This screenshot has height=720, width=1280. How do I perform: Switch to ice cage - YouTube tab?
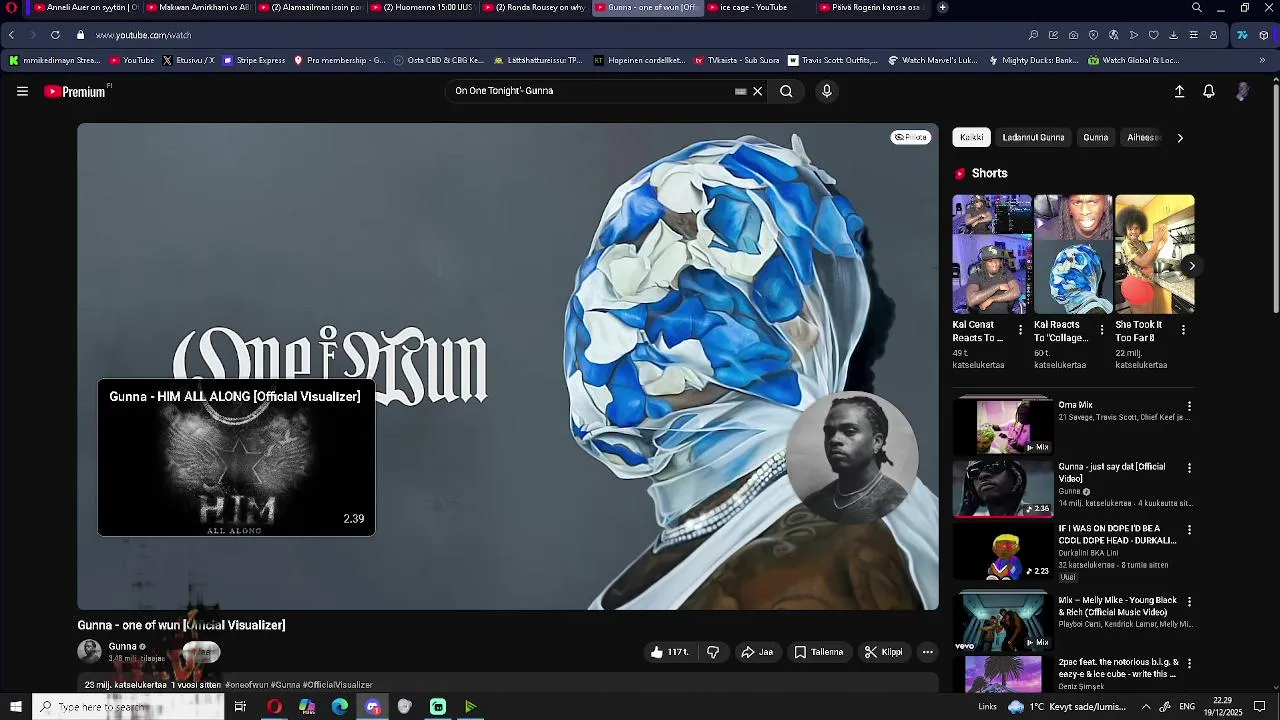tap(756, 7)
